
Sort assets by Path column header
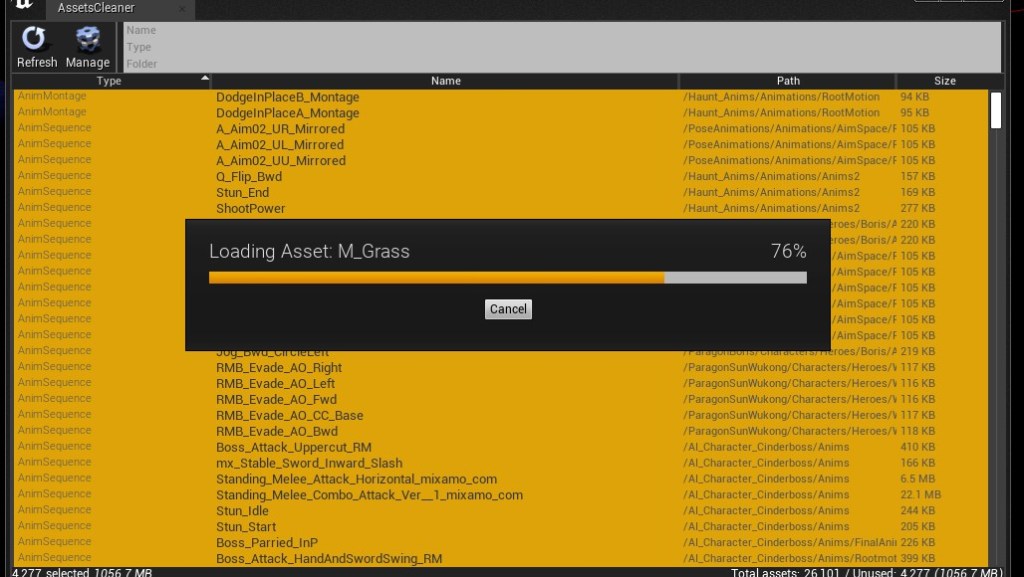[x=787, y=81]
